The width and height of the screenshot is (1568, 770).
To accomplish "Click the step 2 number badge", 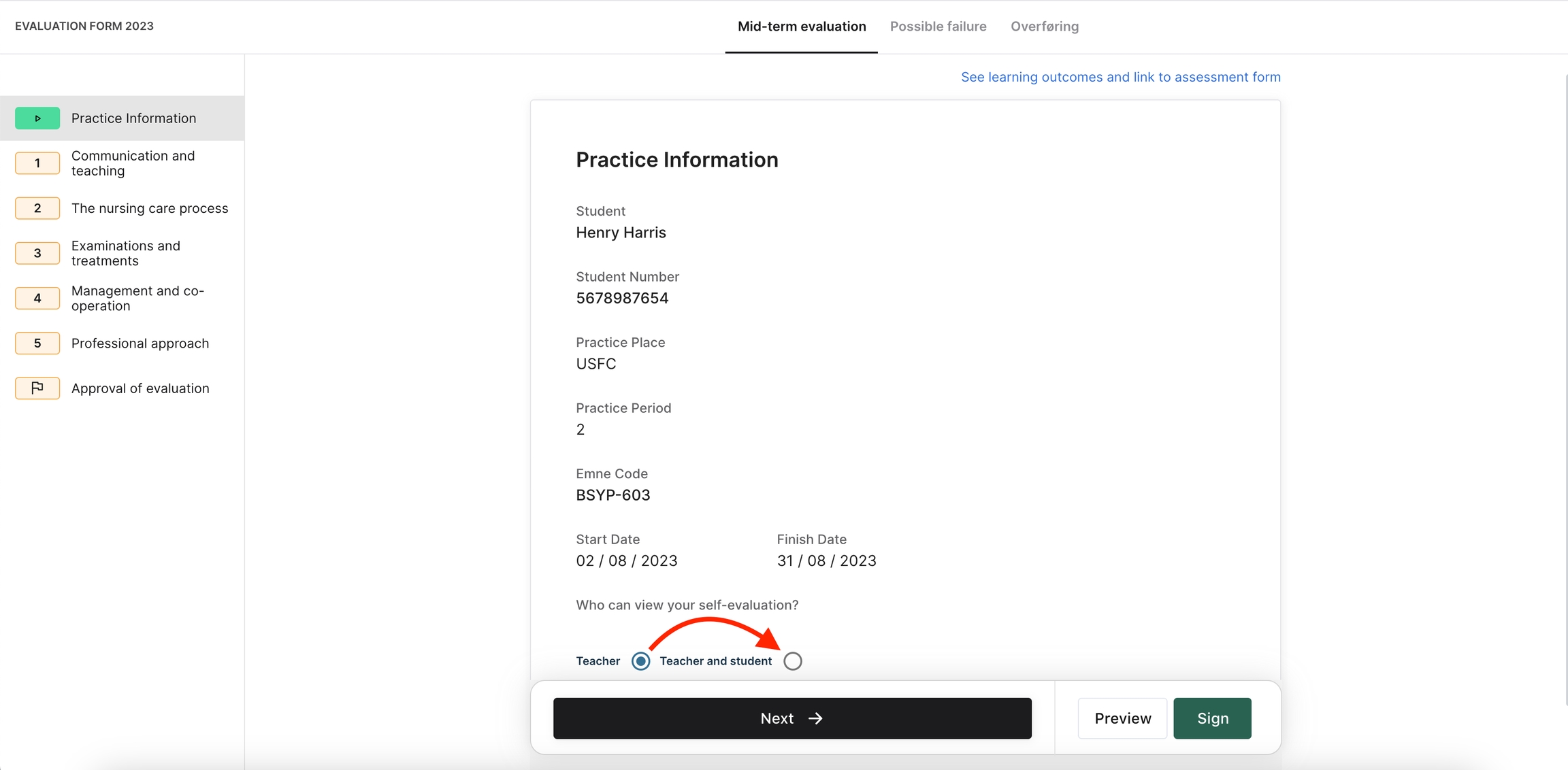I will click(37, 208).
